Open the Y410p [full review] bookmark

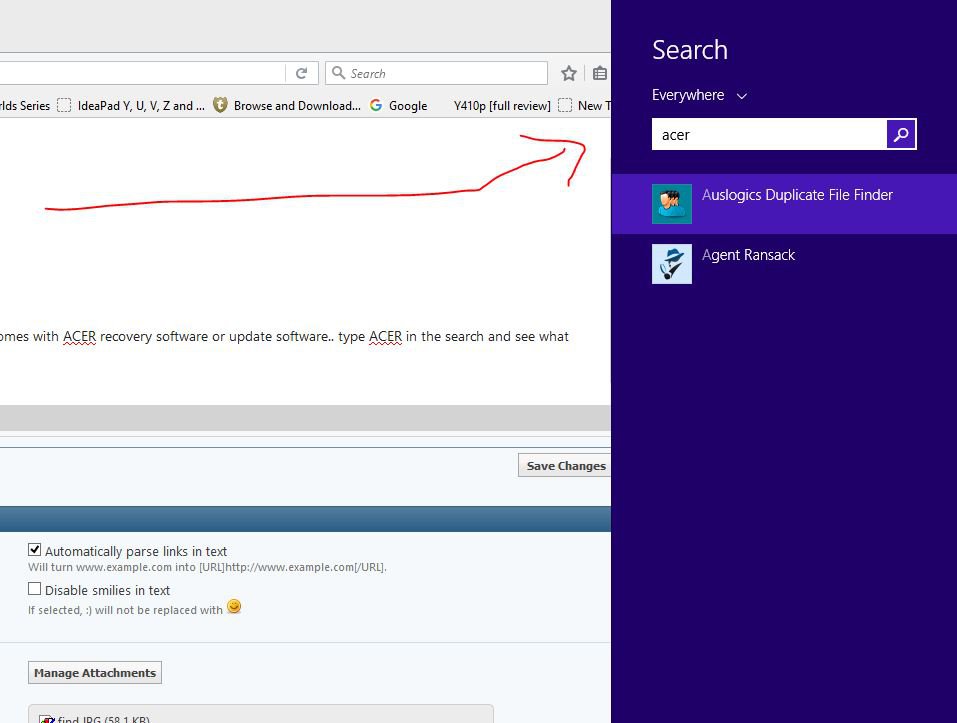(x=501, y=105)
